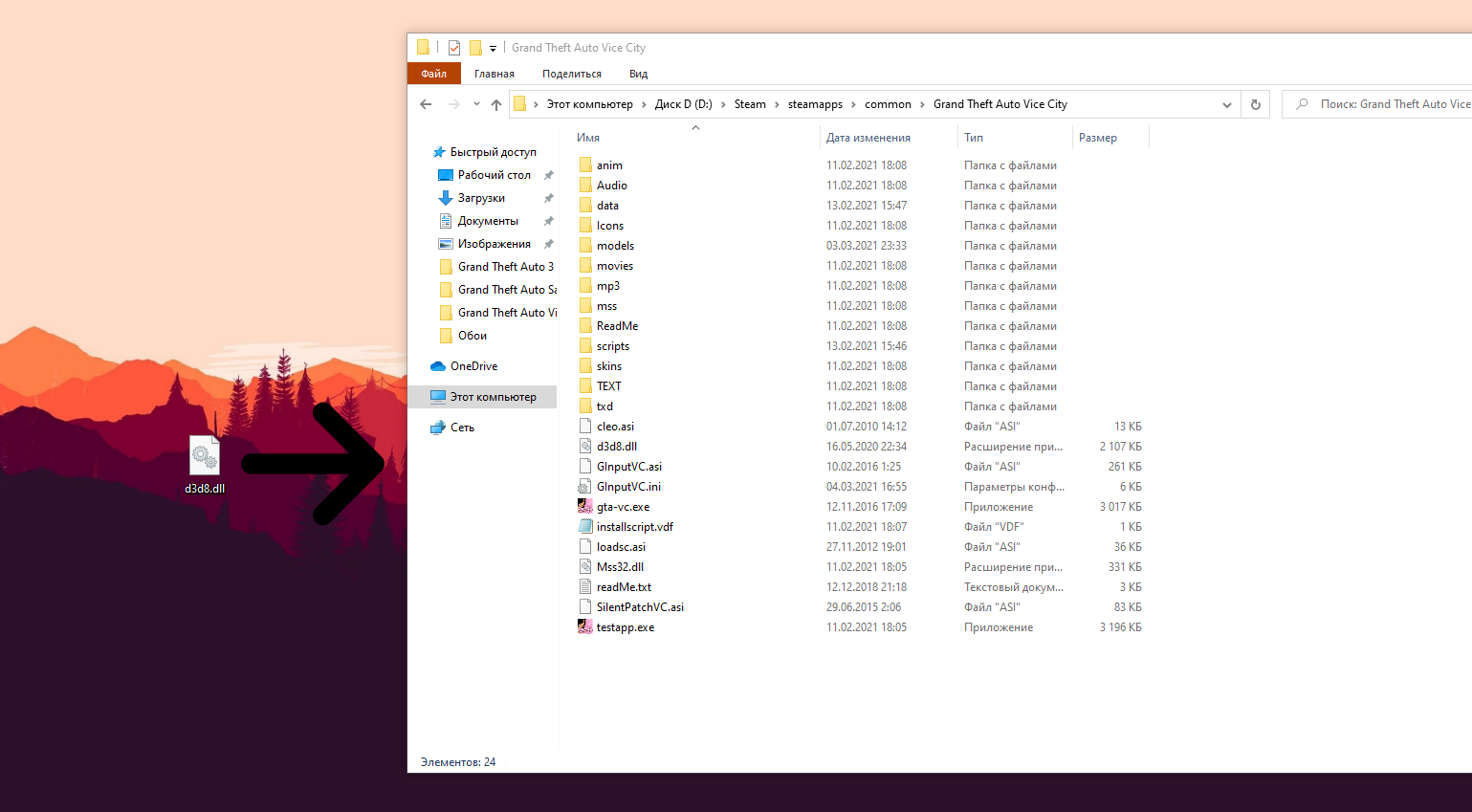This screenshot has height=812, width=1472.
Task: Open Изображения in the navigation pane
Action: [494, 244]
